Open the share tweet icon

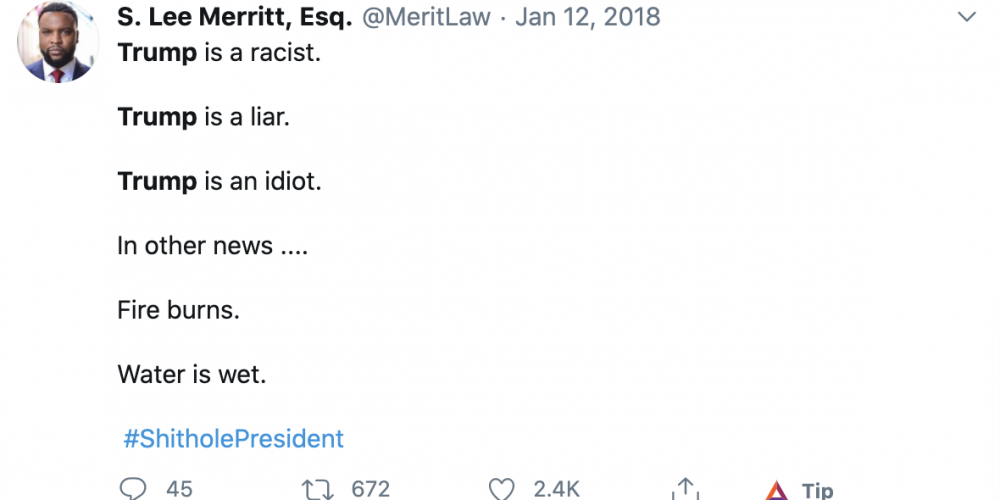pos(685,489)
